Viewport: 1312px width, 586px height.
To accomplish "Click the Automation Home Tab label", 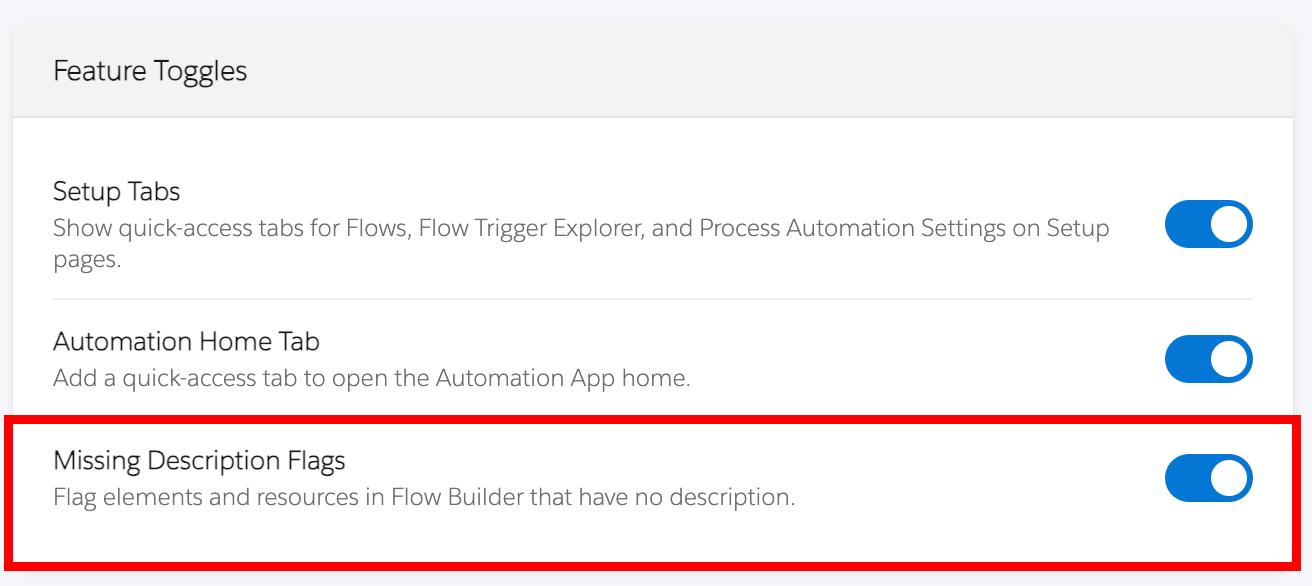I will [x=185, y=341].
